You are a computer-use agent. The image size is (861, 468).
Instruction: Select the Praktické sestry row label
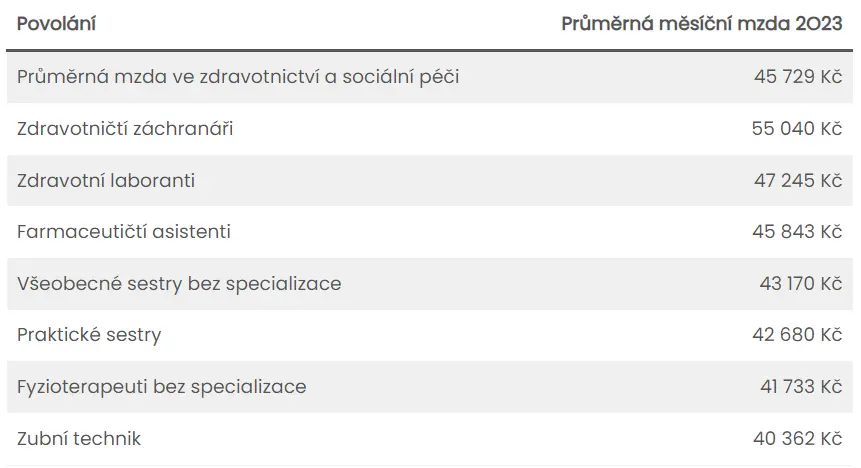[89, 335]
